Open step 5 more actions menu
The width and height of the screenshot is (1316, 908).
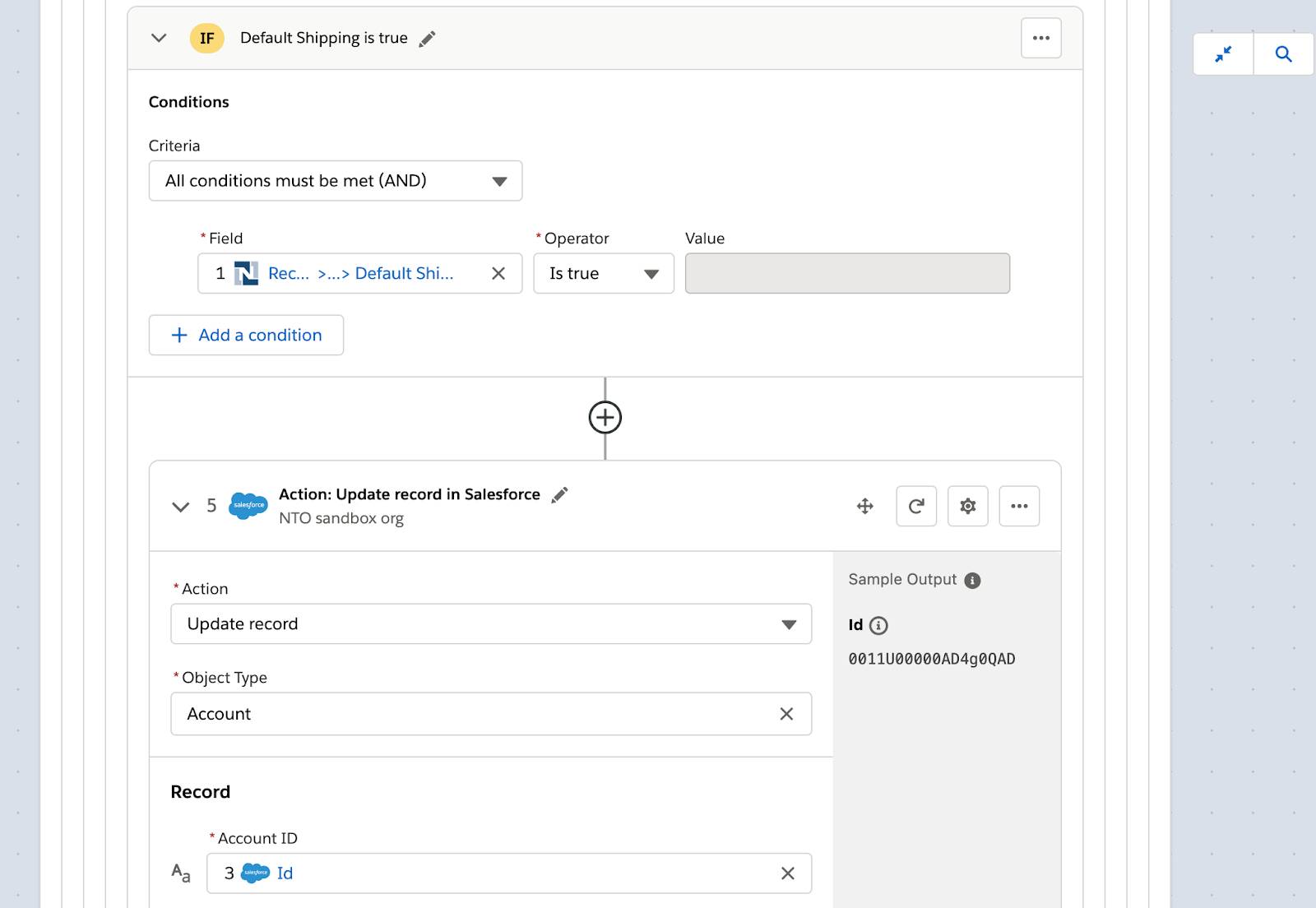click(x=1019, y=506)
